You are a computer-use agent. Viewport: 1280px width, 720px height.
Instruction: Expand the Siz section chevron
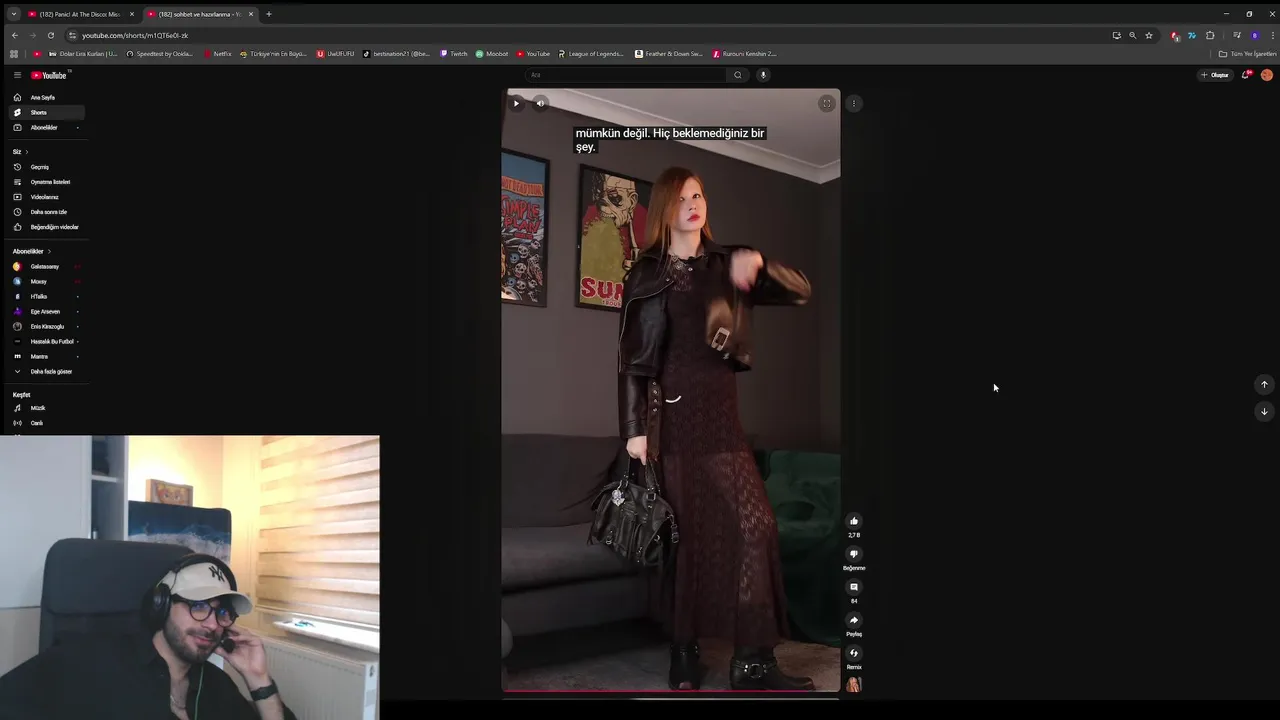point(27,152)
